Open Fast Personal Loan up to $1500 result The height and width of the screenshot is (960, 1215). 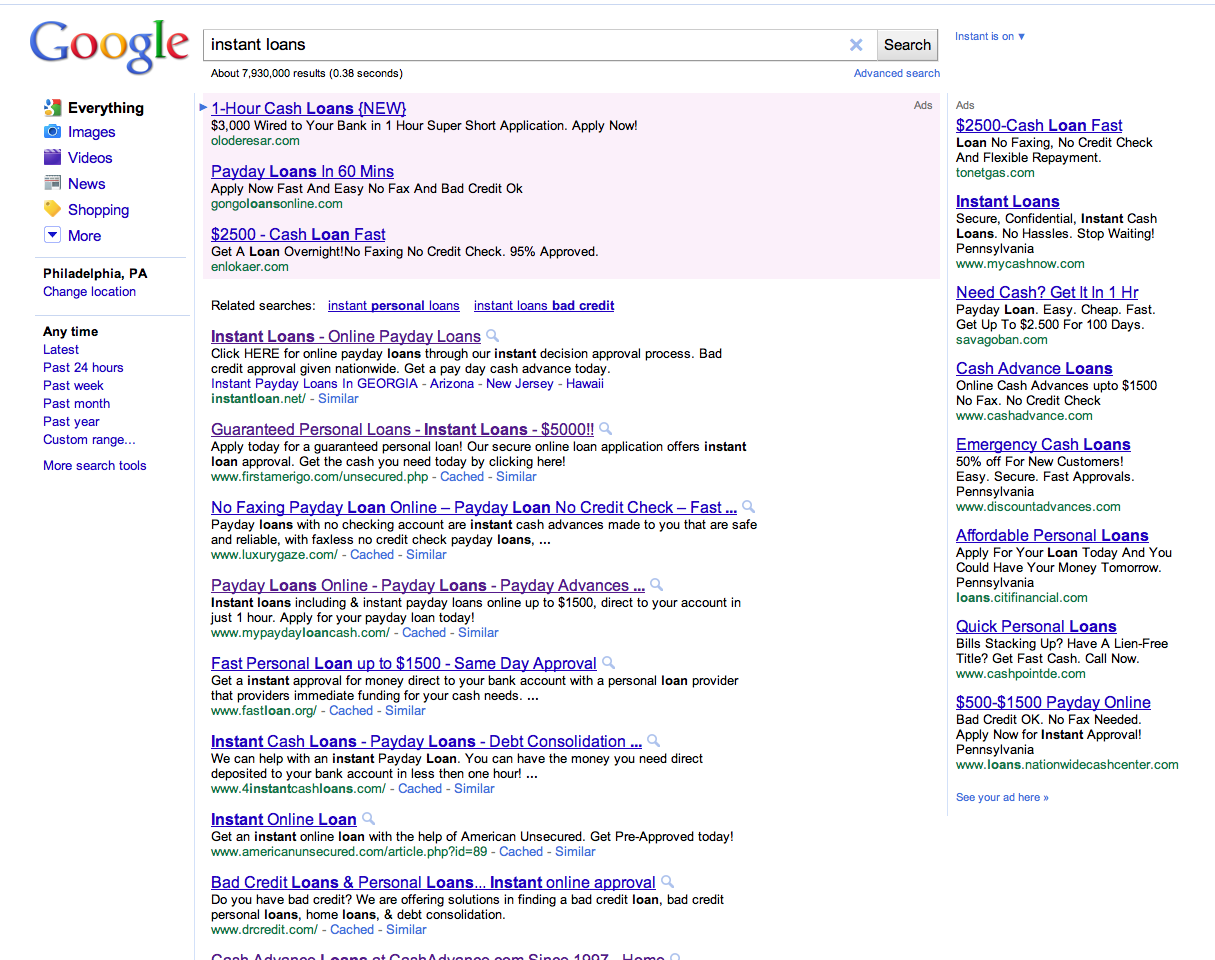[404, 663]
